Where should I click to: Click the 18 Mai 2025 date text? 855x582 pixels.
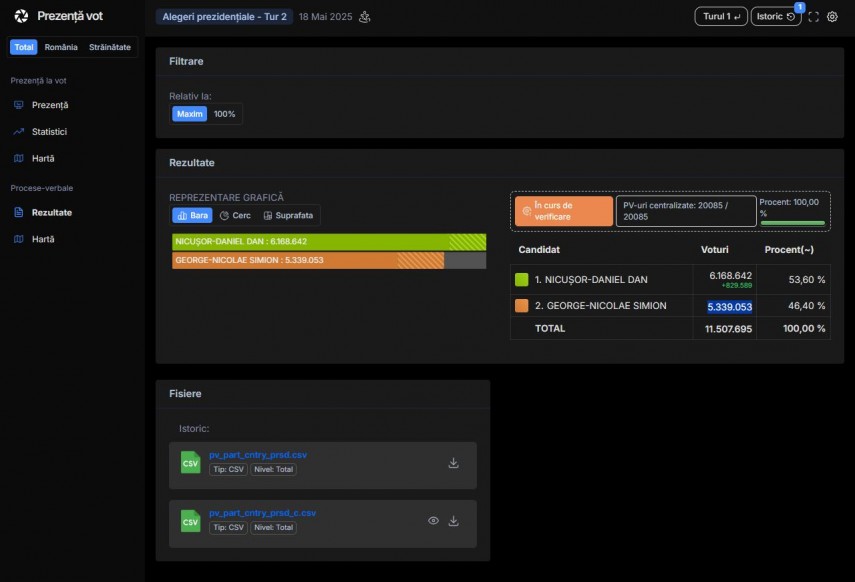click(326, 17)
